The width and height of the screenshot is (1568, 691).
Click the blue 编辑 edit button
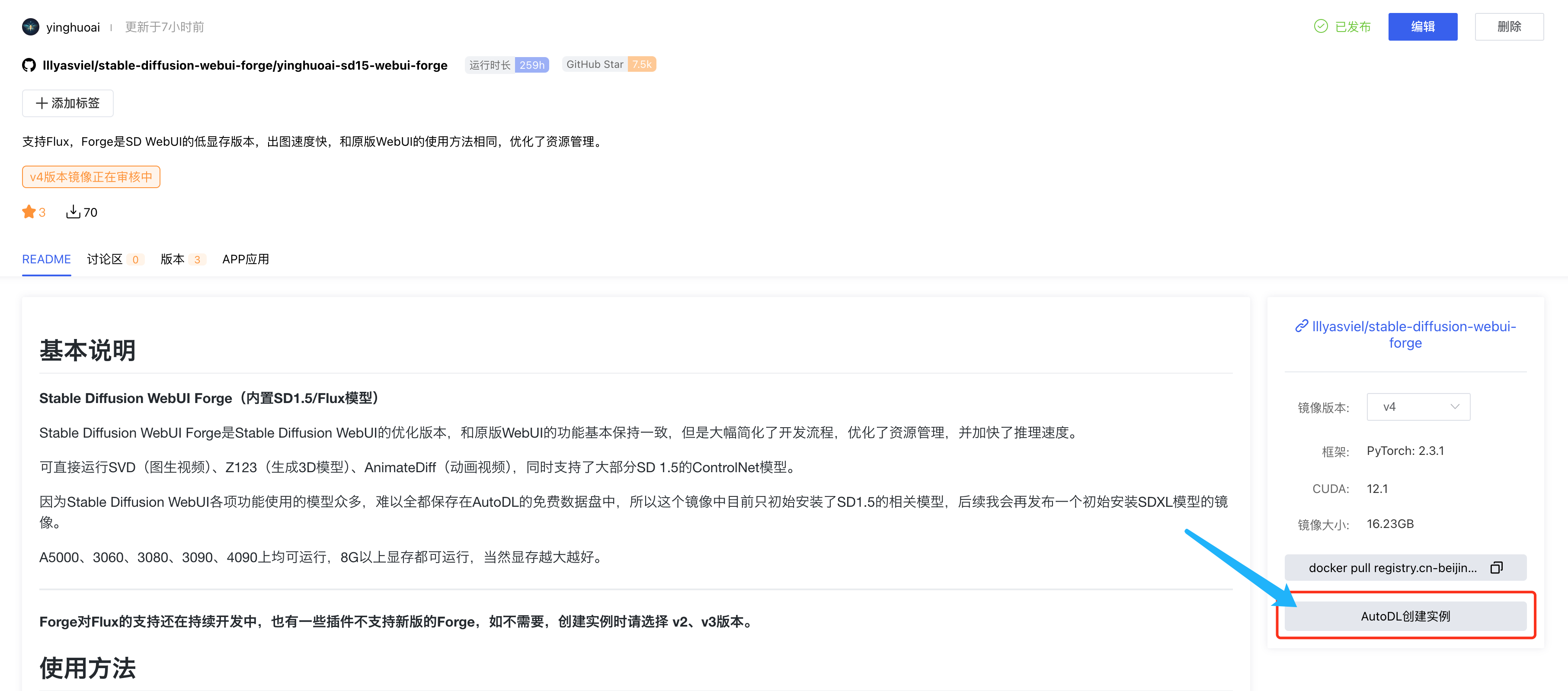tap(1422, 27)
